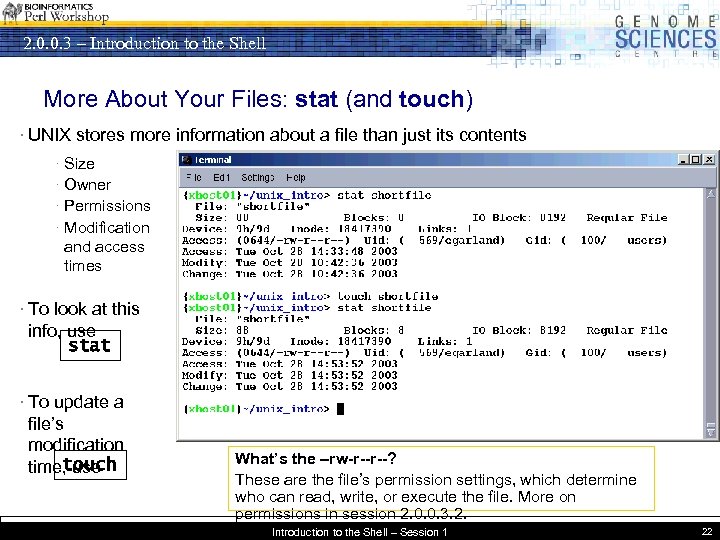Click the boxed 'touch' command label
This screenshot has height=540, width=720.
(x=90, y=465)
